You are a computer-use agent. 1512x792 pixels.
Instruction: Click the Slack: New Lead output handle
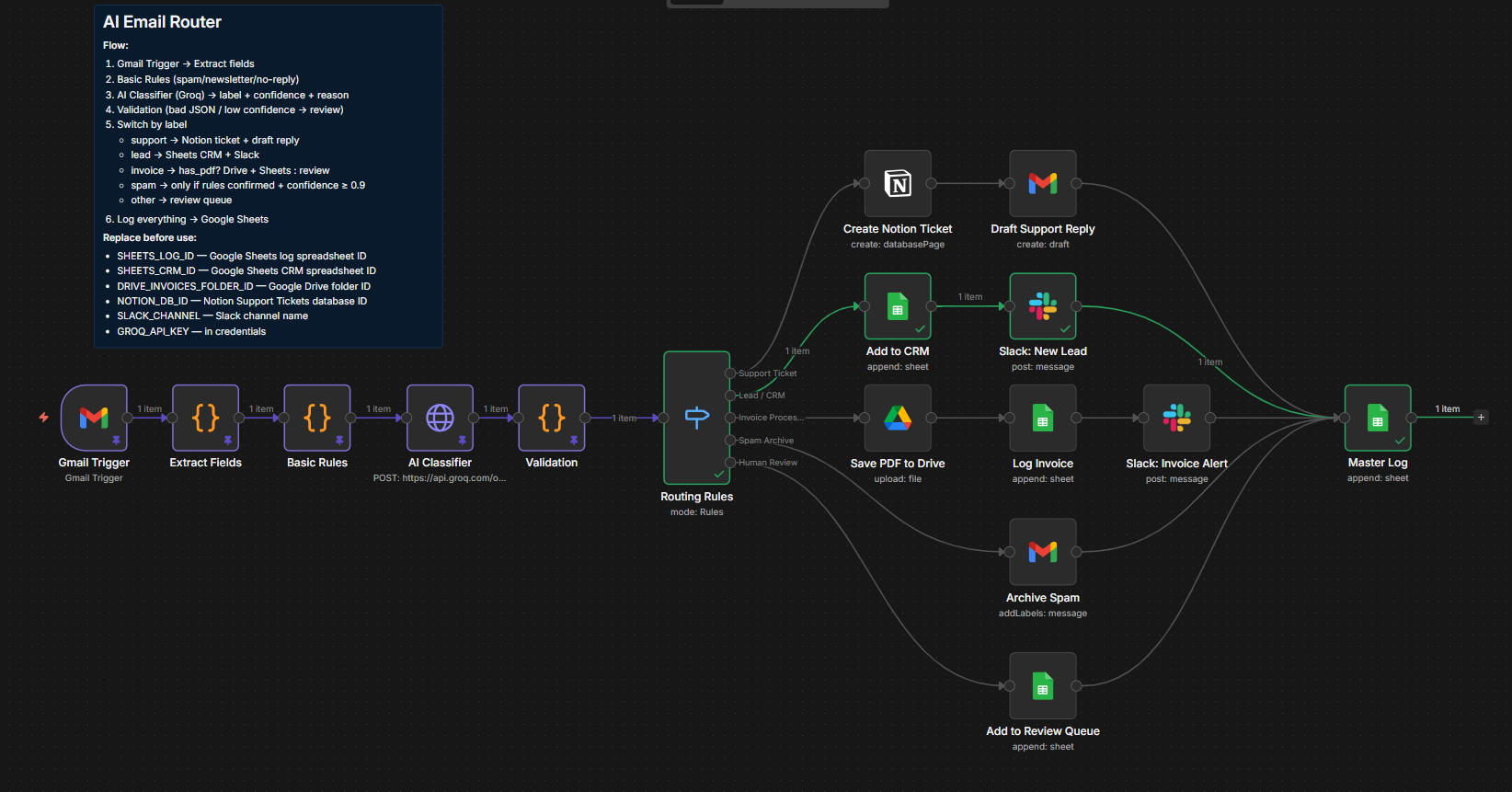pos(1077,306)
